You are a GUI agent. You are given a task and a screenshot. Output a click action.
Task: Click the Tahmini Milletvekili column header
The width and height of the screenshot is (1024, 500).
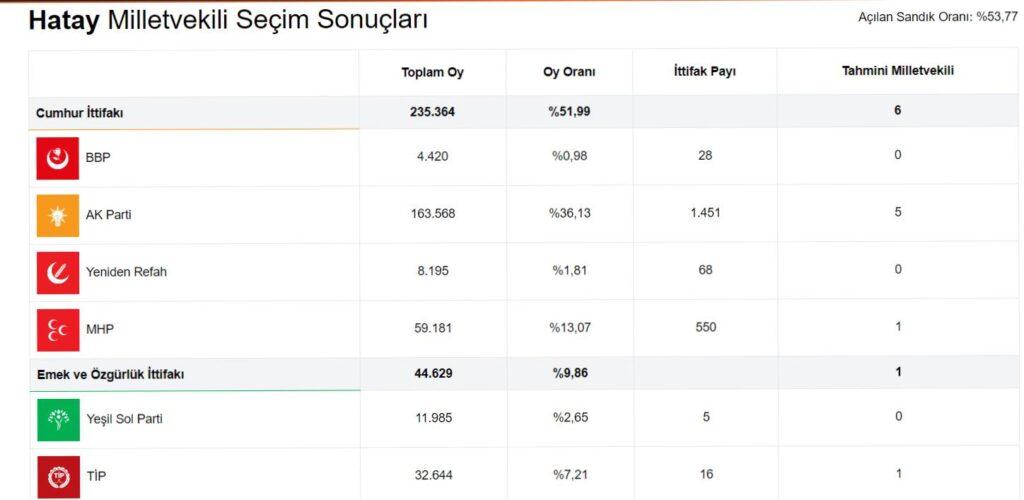point(898,71)
